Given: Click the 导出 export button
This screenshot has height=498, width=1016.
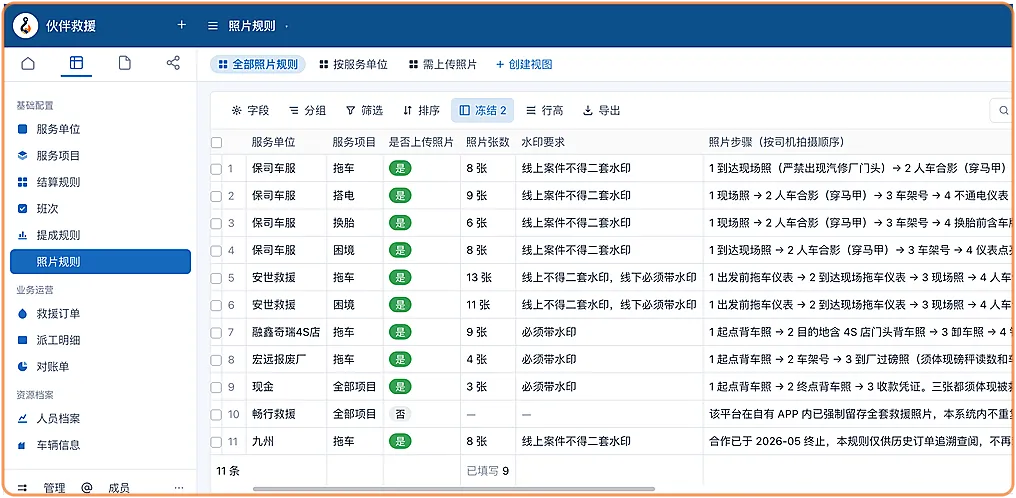Looking at the screenshot, I should tap(601, 111).
